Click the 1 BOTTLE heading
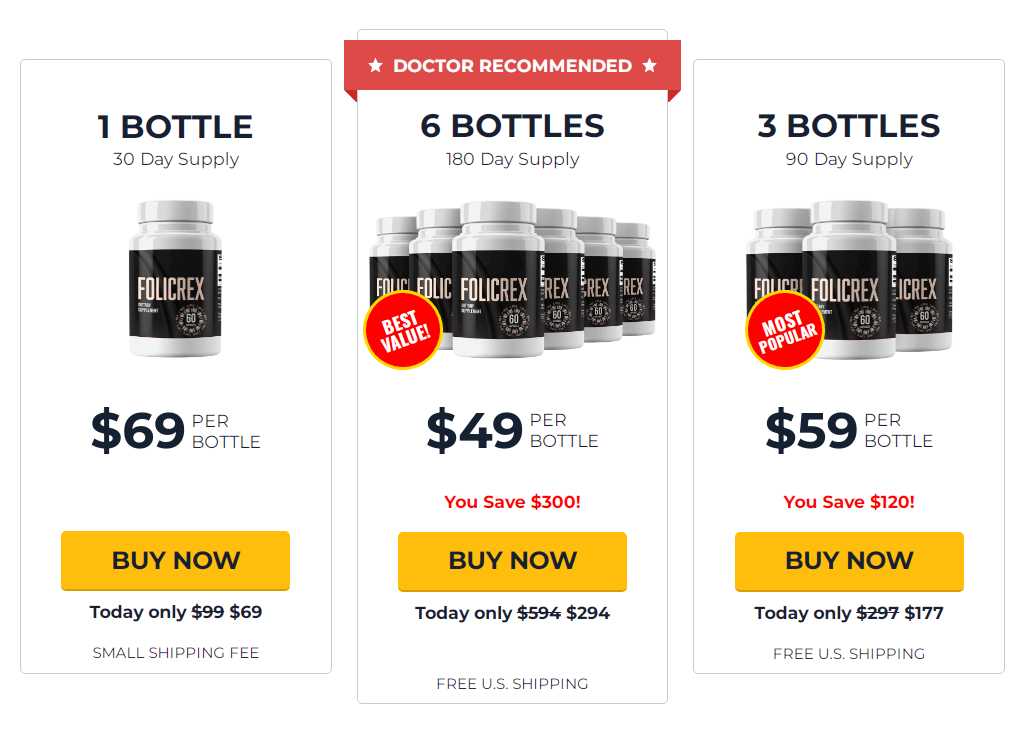 point(175,127)
